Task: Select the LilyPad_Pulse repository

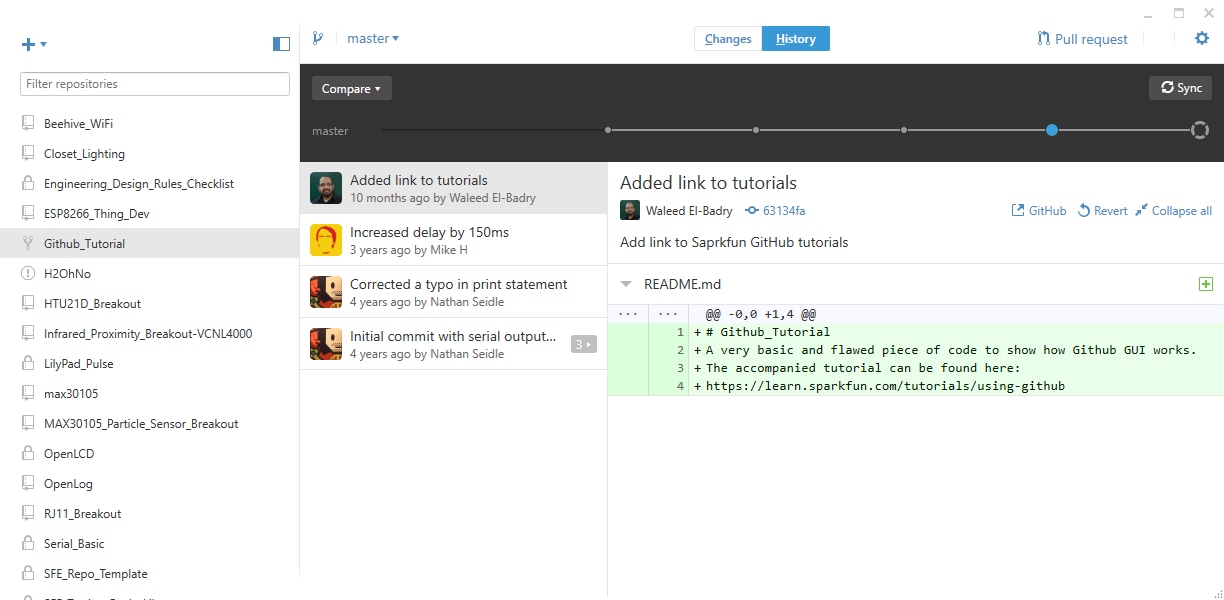Action: tap(150, 364)
